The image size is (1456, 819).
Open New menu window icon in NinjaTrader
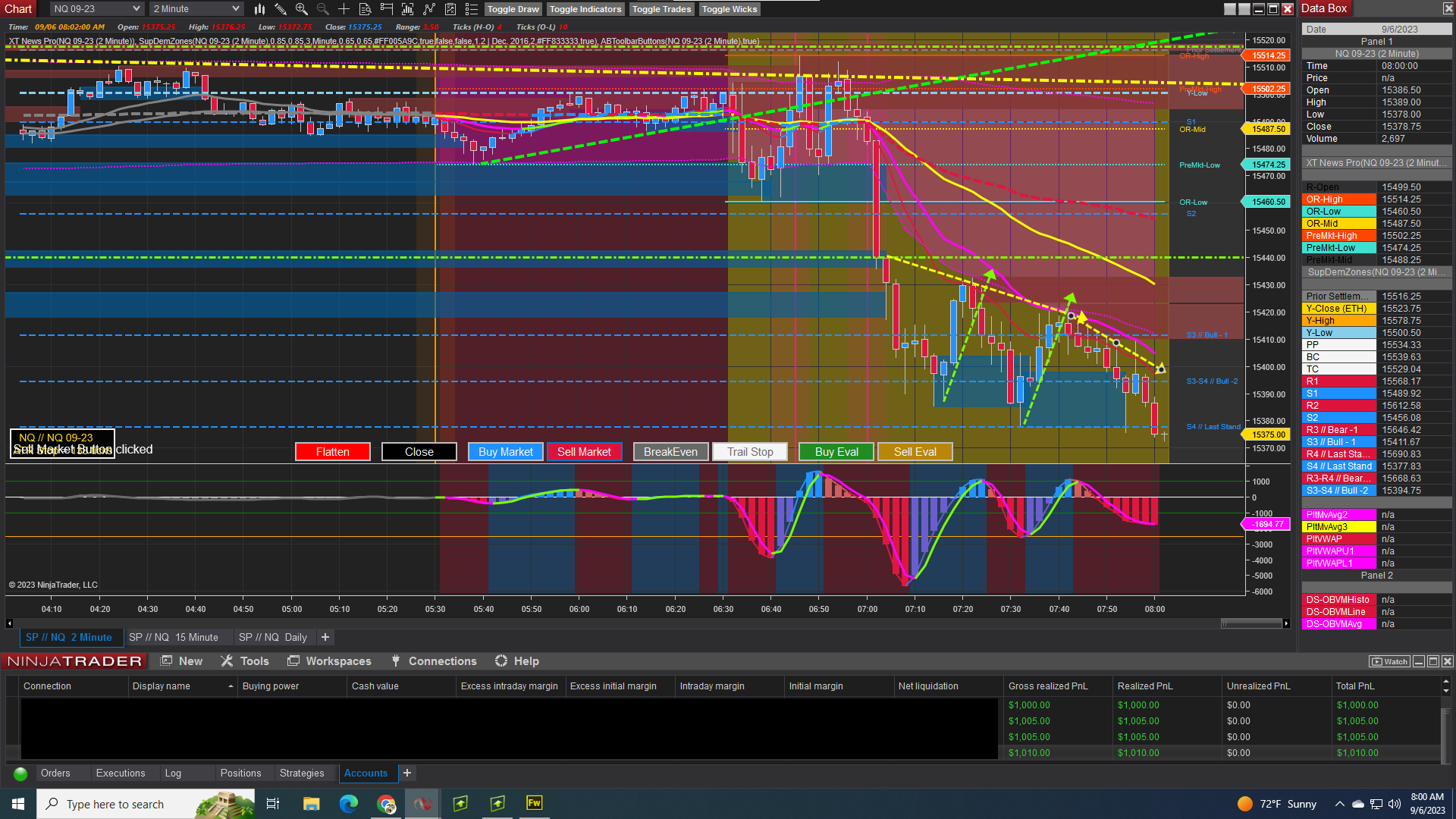pyautogui.click(x=166, y=661)
